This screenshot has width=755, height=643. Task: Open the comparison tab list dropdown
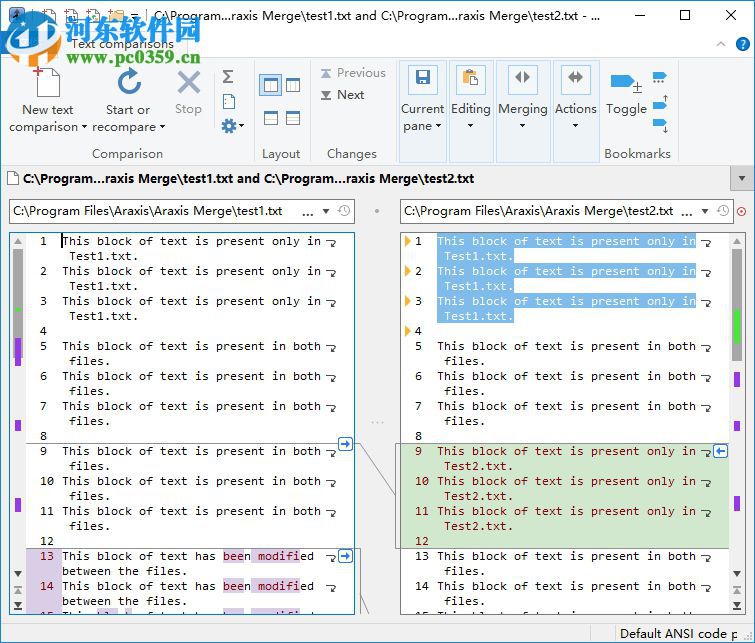(742, 179)
